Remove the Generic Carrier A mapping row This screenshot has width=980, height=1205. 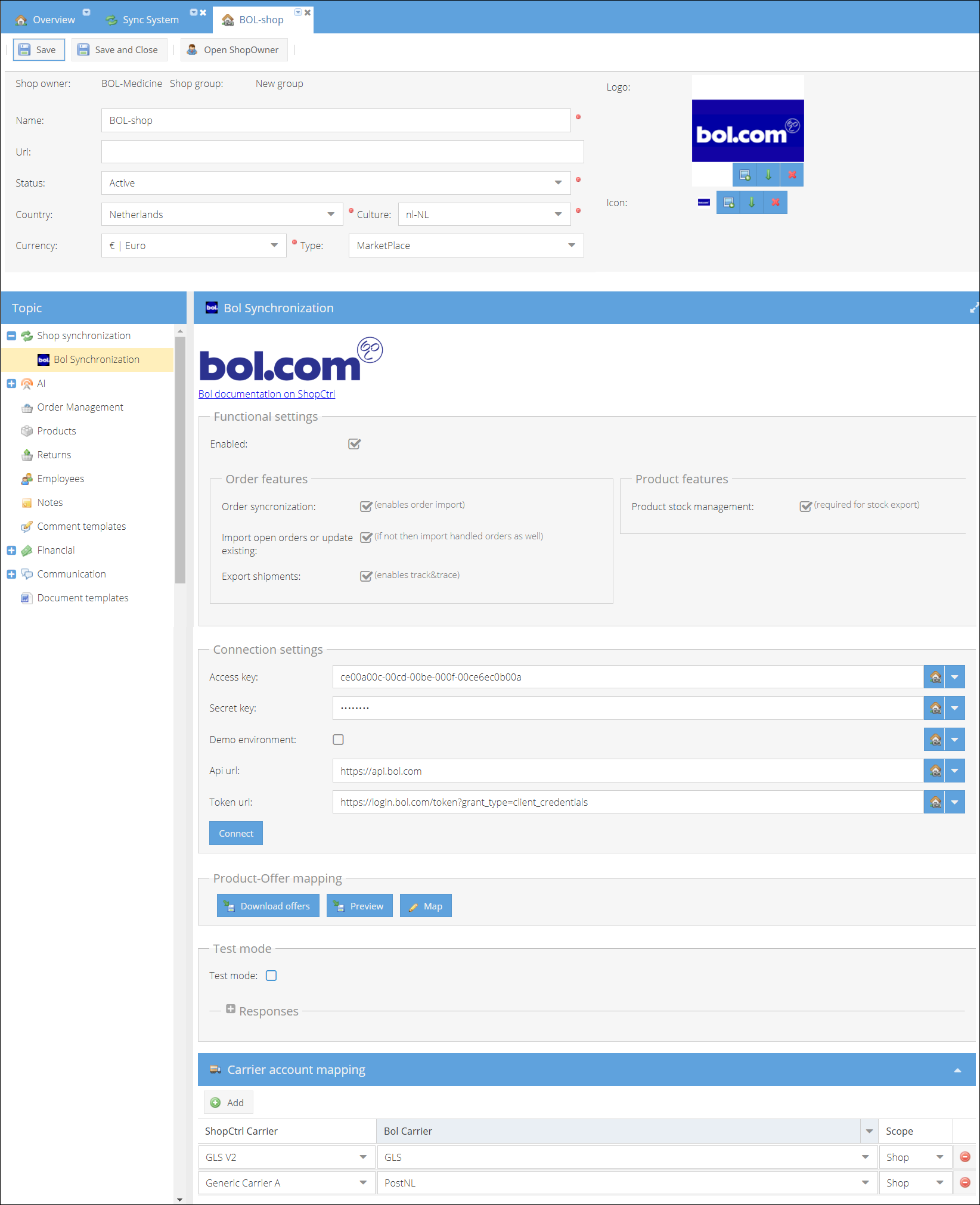click(965, 1182)
